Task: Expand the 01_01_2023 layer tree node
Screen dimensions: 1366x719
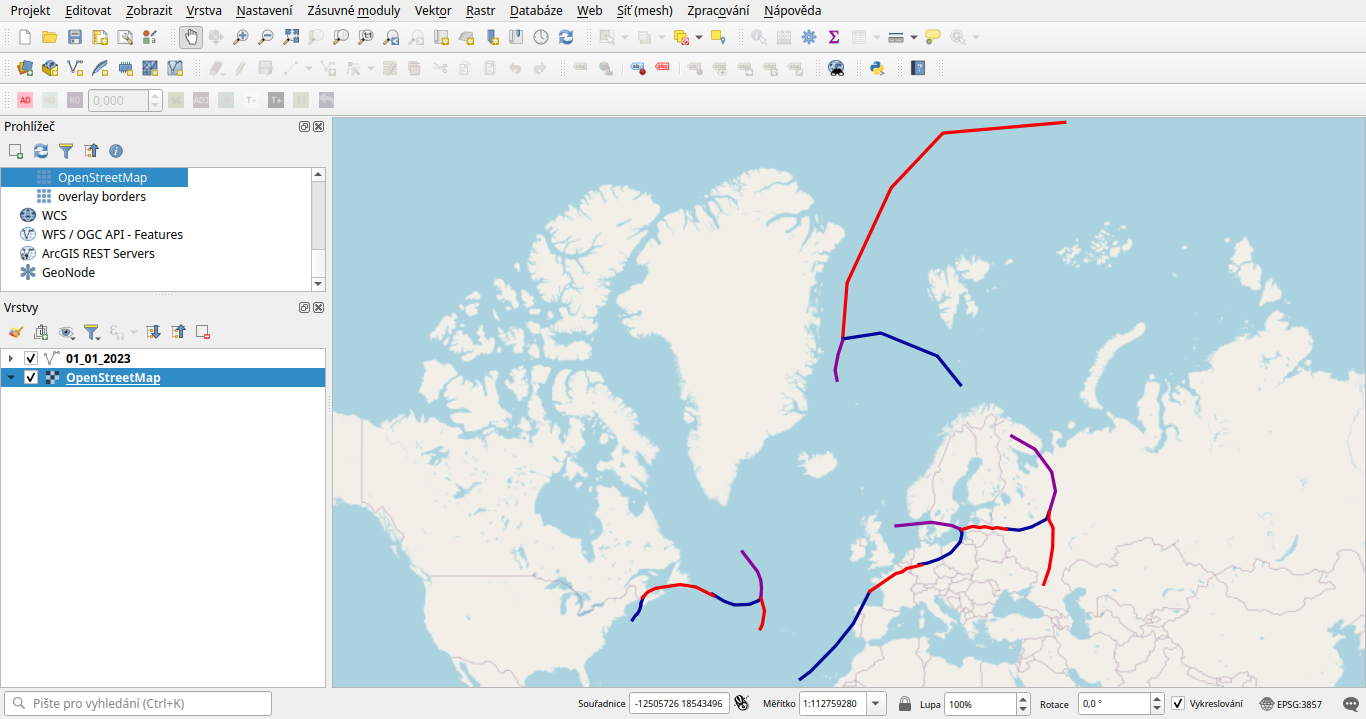Action: click(11, 358)
